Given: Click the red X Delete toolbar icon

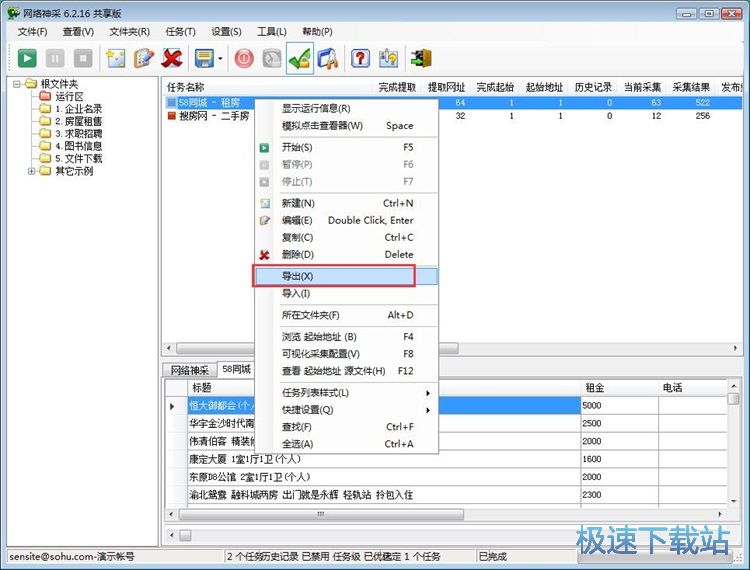Looking at the screenshot, I should [x=172, y=58].
